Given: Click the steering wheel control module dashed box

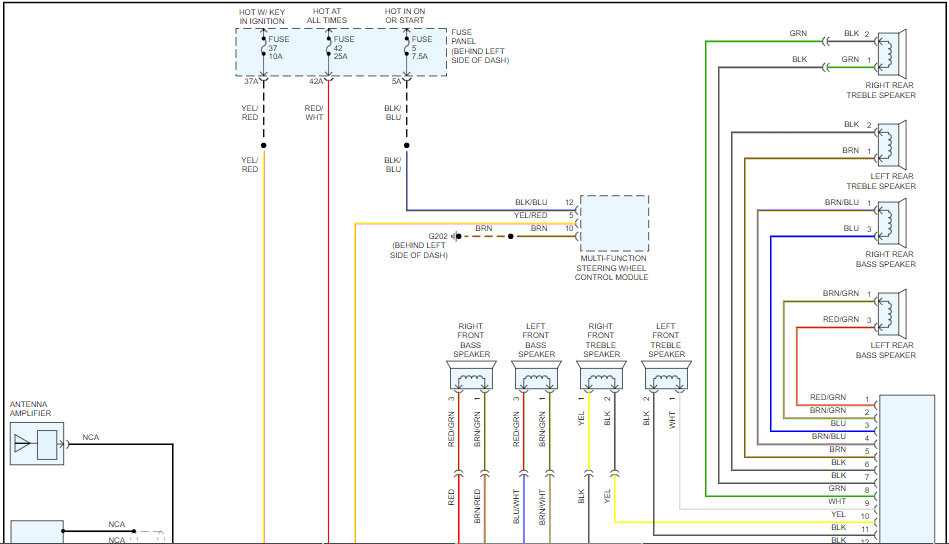Looking at the screenshot, I should (x=614, y=223).
